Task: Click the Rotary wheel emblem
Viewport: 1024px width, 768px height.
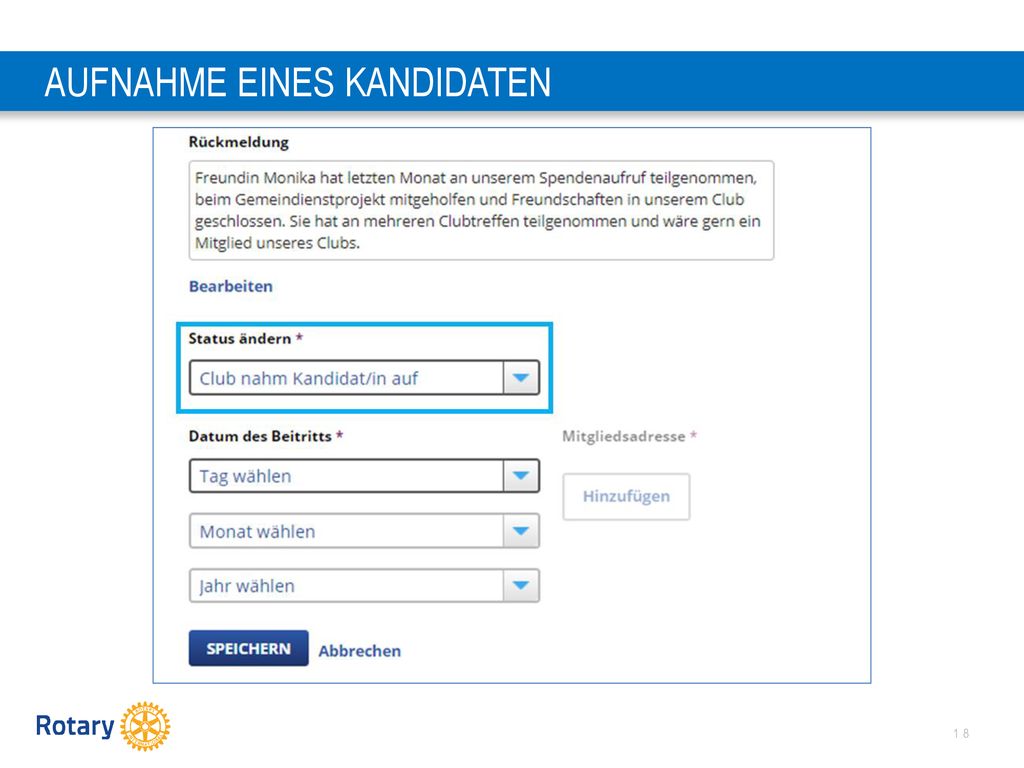Action: pyautogui.click(x=145, y=726)
